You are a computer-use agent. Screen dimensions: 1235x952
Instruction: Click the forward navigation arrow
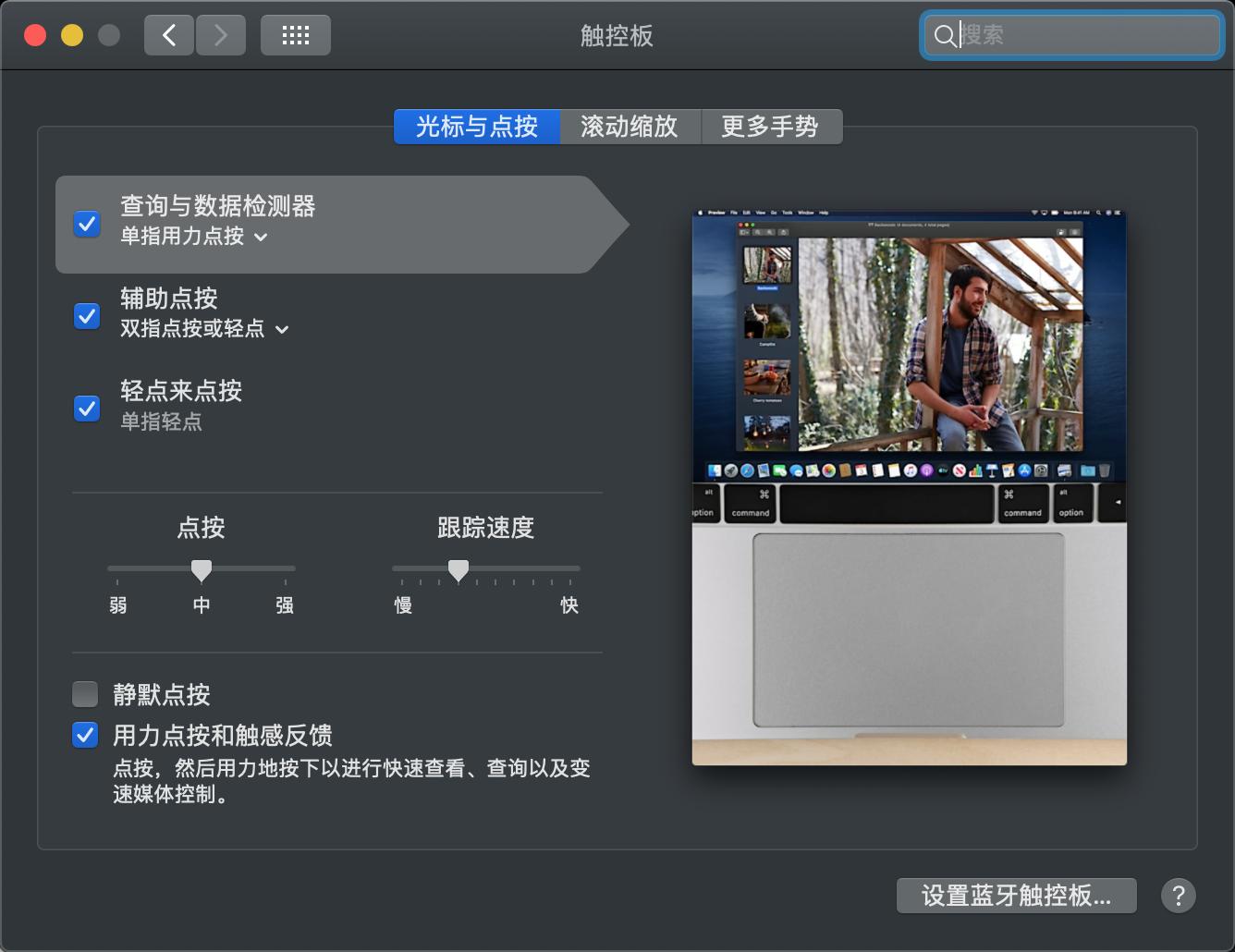221,34
